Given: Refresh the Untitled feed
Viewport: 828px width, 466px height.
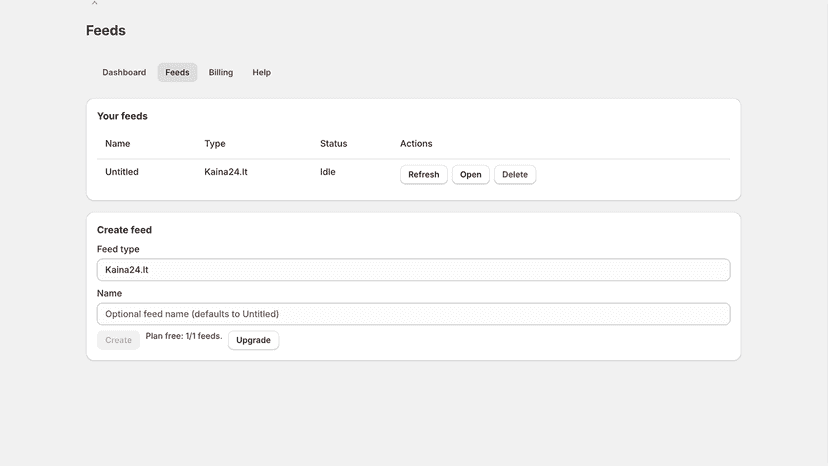Looking at the screenshot, I should [x=424, y=174].
